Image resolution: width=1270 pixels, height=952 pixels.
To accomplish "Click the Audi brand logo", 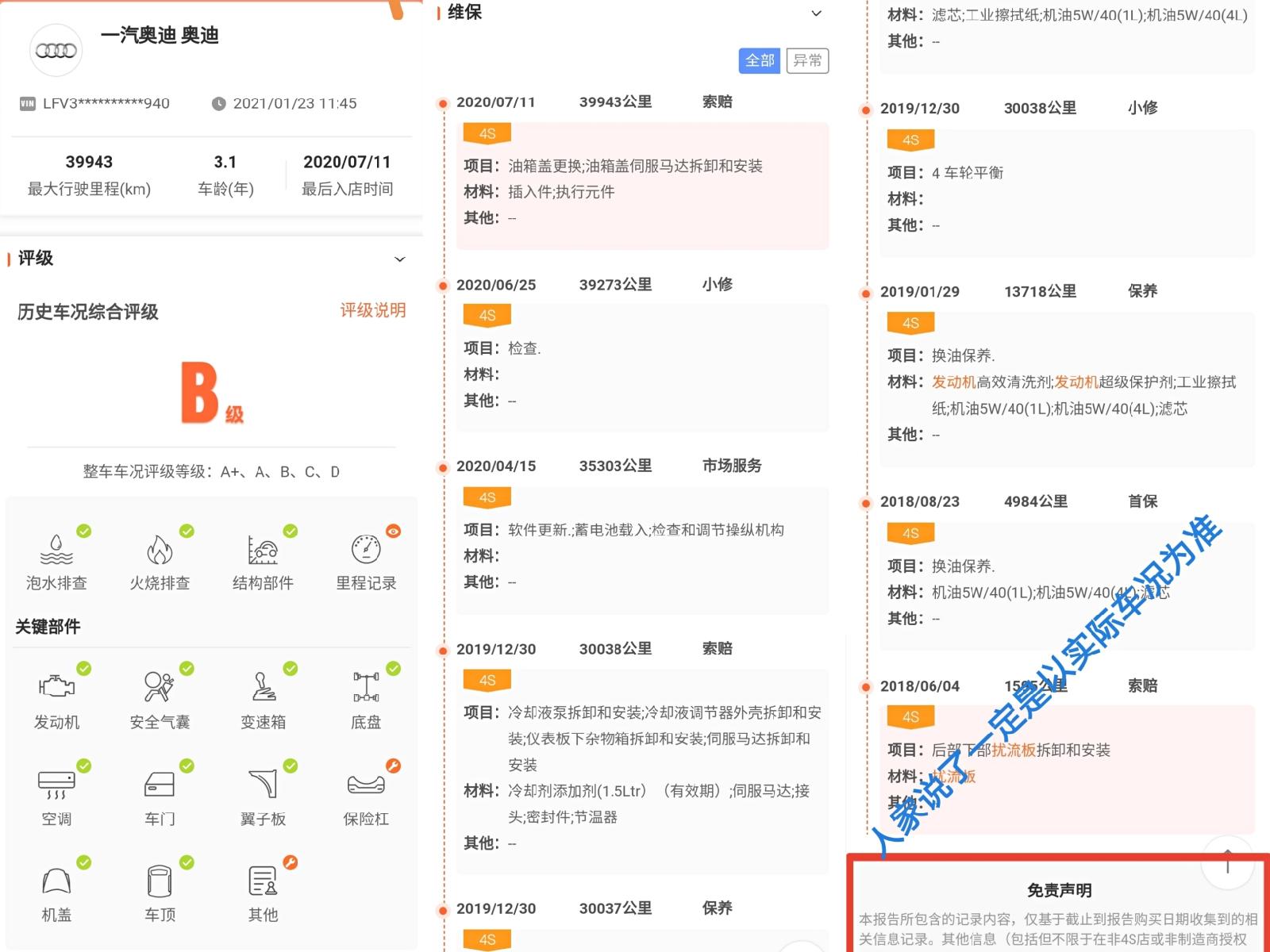I will coord(56,50).
